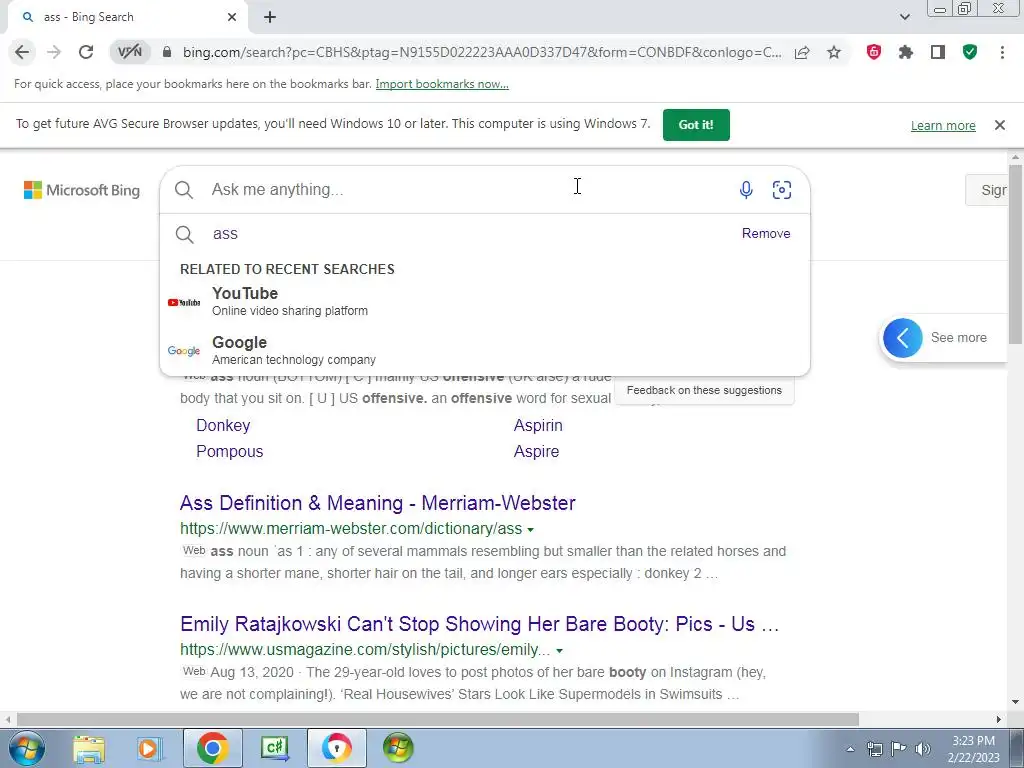The height and width of the screenshot is (768, 1024).
Task: Click scroll right arrow of horizontal scrollbar
Action: [x=999, y=719]
